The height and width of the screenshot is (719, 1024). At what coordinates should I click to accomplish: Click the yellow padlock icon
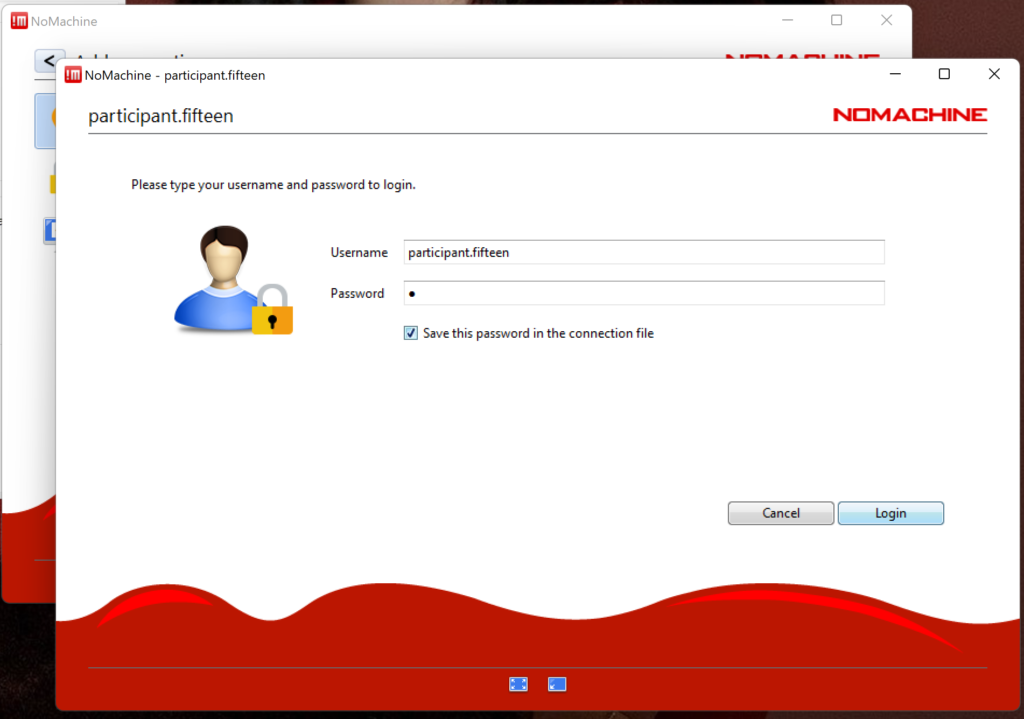coord(271,310)
